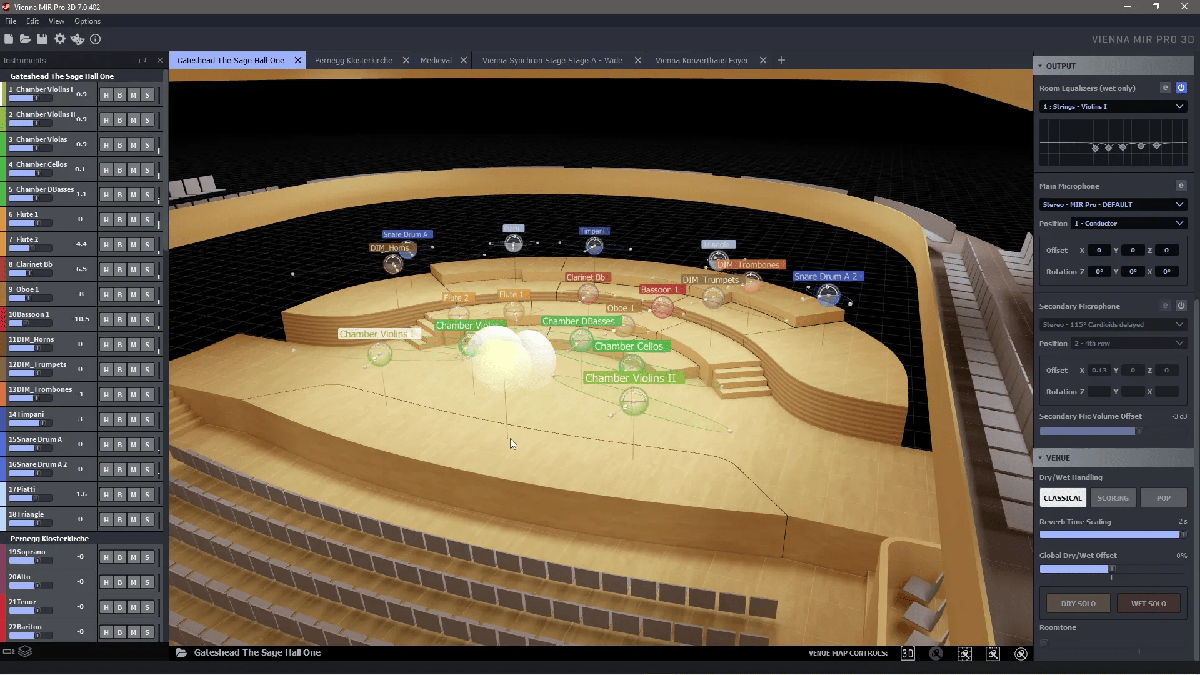Viewport: 1200px width, 675px height.
Task: Open the Main Microphone Stereo preset dropdown
Action: (1112, 204)
